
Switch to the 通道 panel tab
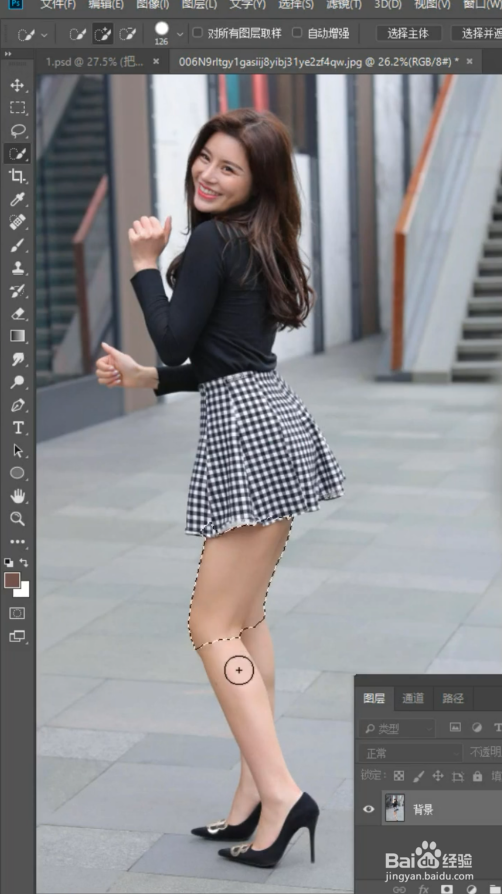pos(413,698)
